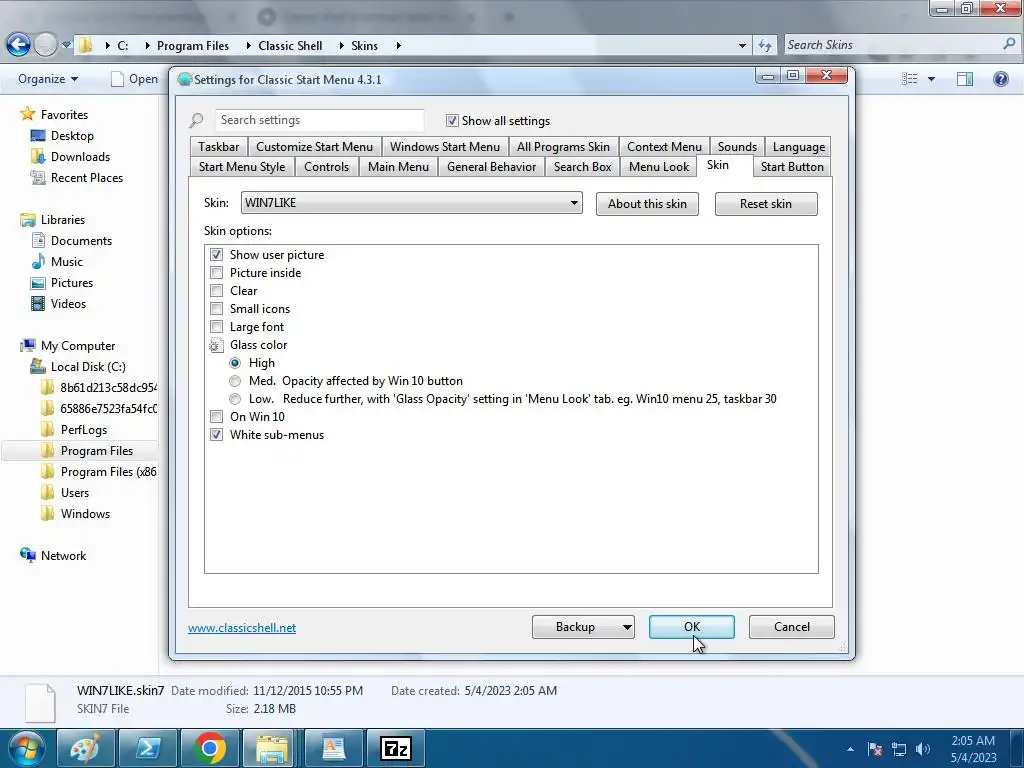This screenshot has height=768, width=1024.
Task: Enable Large font checkbox
Action: [x=216, y=327]
